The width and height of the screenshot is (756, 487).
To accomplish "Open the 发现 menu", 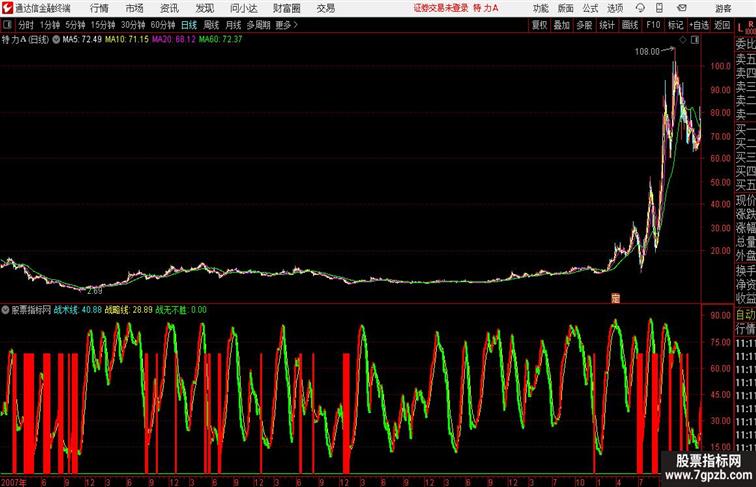I will 204,8.
